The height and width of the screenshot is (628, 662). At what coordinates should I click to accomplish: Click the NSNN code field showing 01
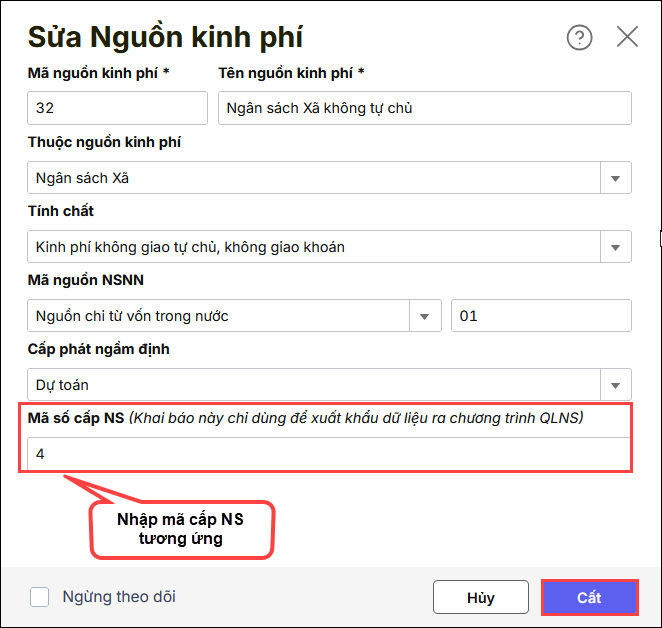pyautogui.click(x=540, y=315)
